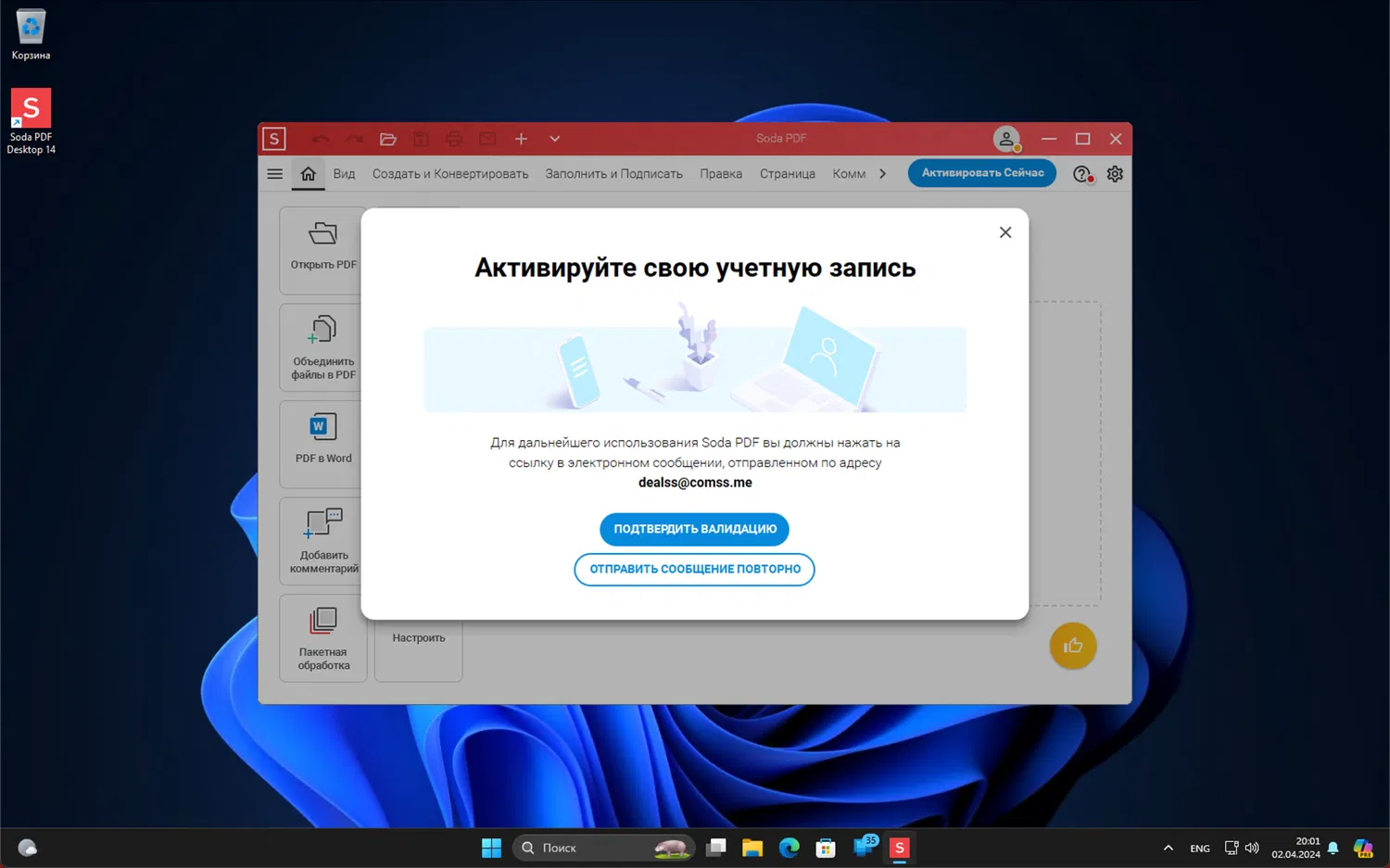Click the Soda PDF logo in title bar
This screenshot has width=1390, height=868.
click(274, 139)
